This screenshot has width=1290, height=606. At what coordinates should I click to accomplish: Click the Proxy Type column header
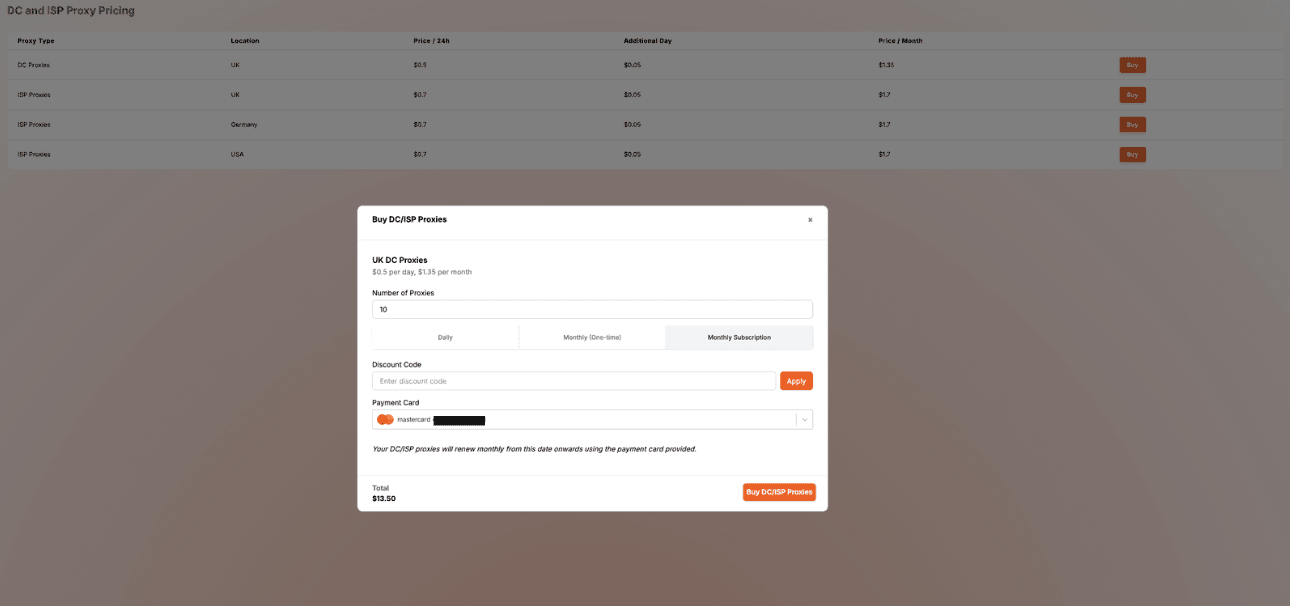[x=36, y=41]
